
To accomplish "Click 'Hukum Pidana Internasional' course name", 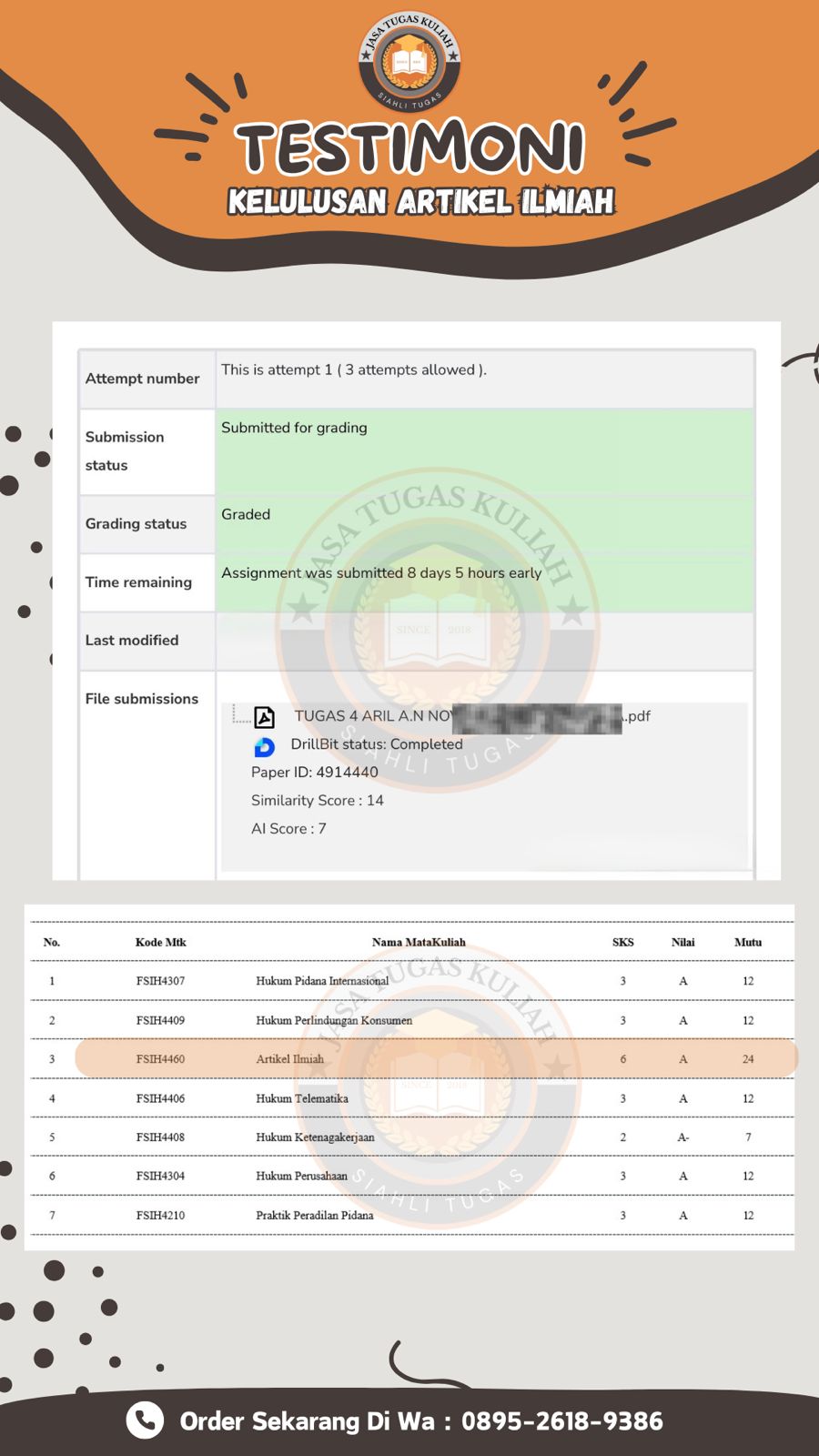I will pyautogui.click(x=322, y=981).
